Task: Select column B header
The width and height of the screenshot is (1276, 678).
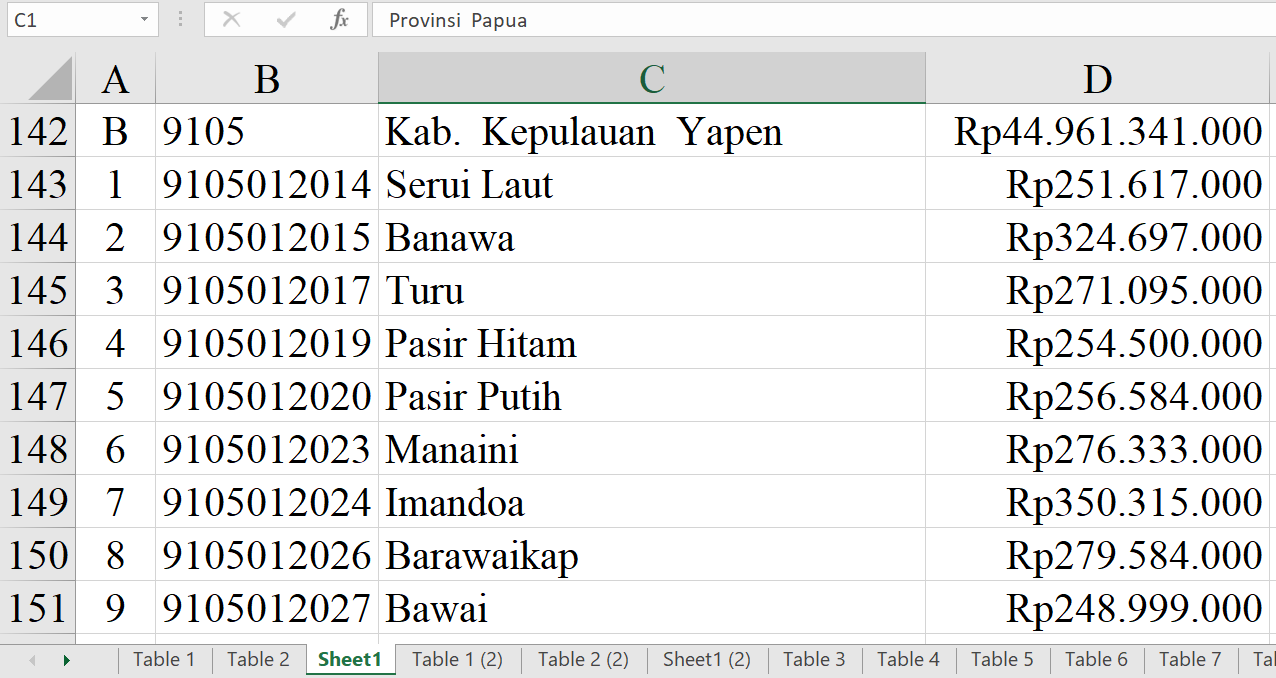Action: (266, 80)
